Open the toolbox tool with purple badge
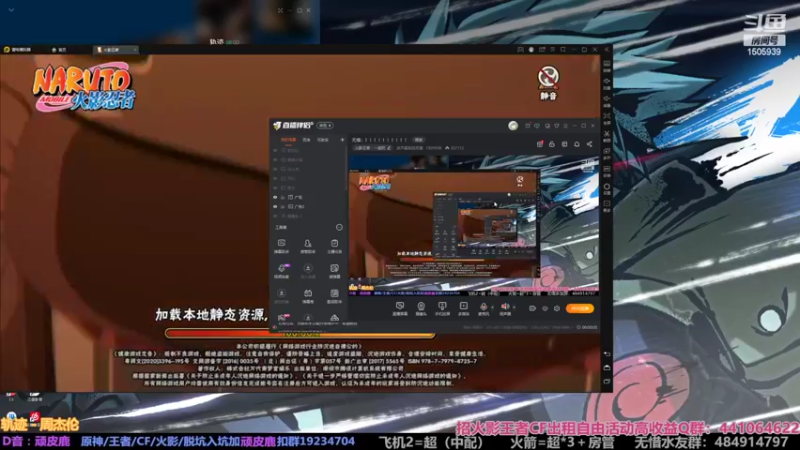The image size is (800, 450). point(281,270)
